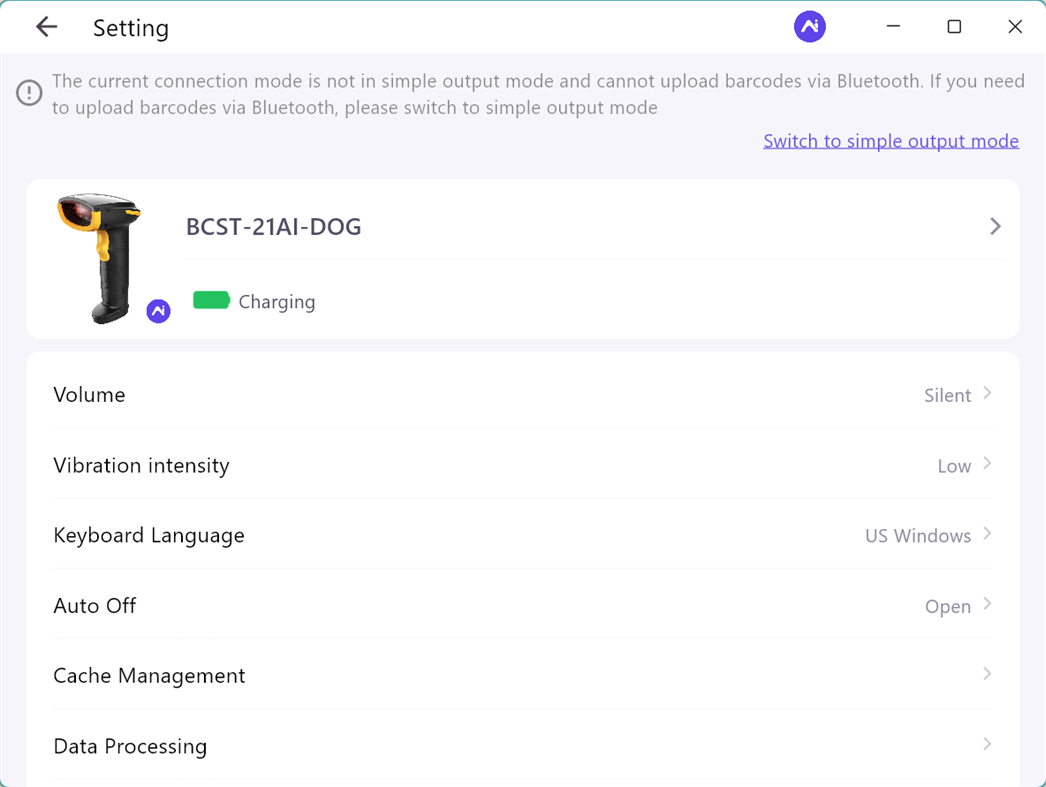Open Keyboard Language setting
The width and height of the screenshot is (1046, 787).
point(149,535)
